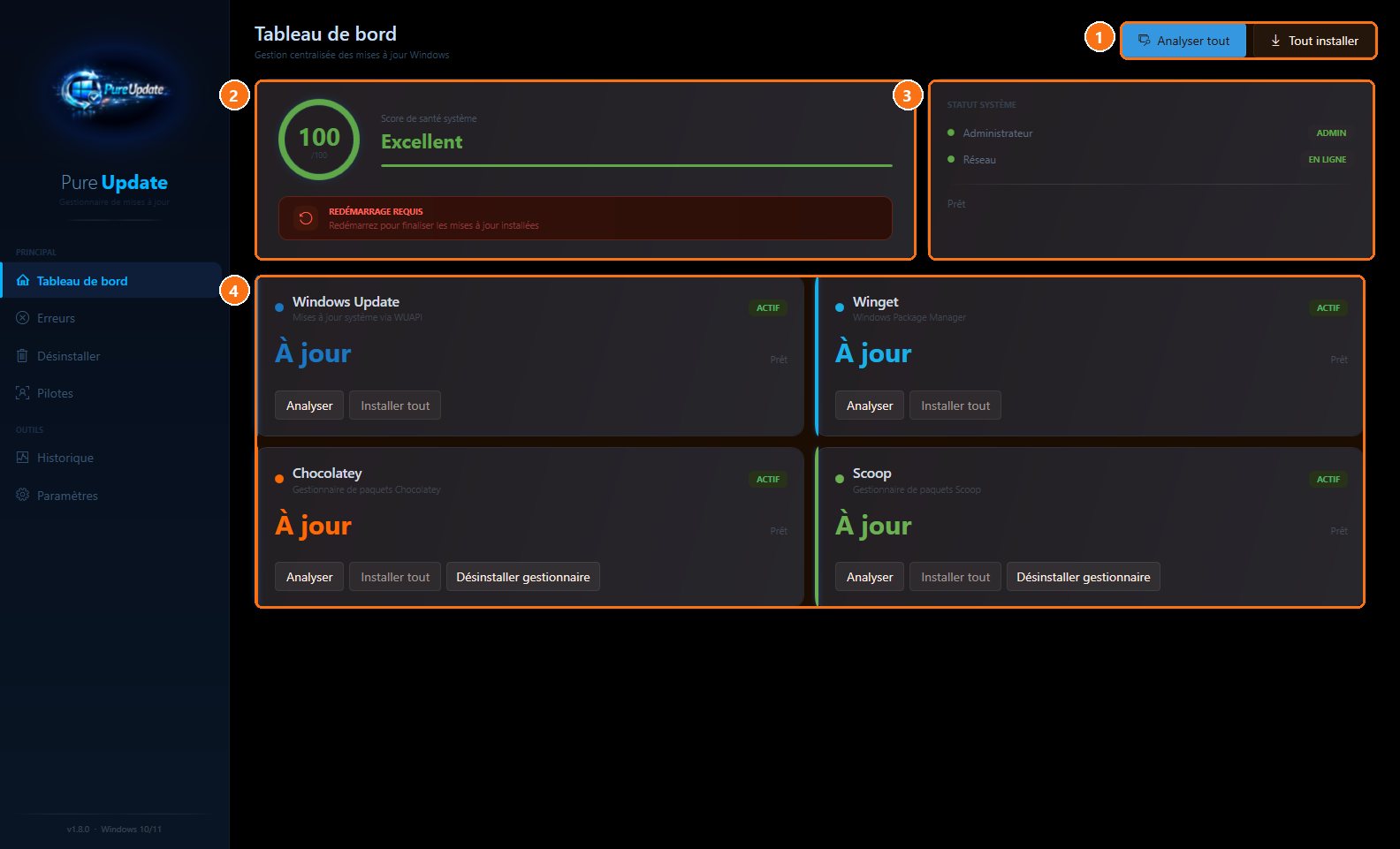This screenshot has height=849, width=1400.
Task: Click the ADMIN status badge
Action: click(1331, 133)
